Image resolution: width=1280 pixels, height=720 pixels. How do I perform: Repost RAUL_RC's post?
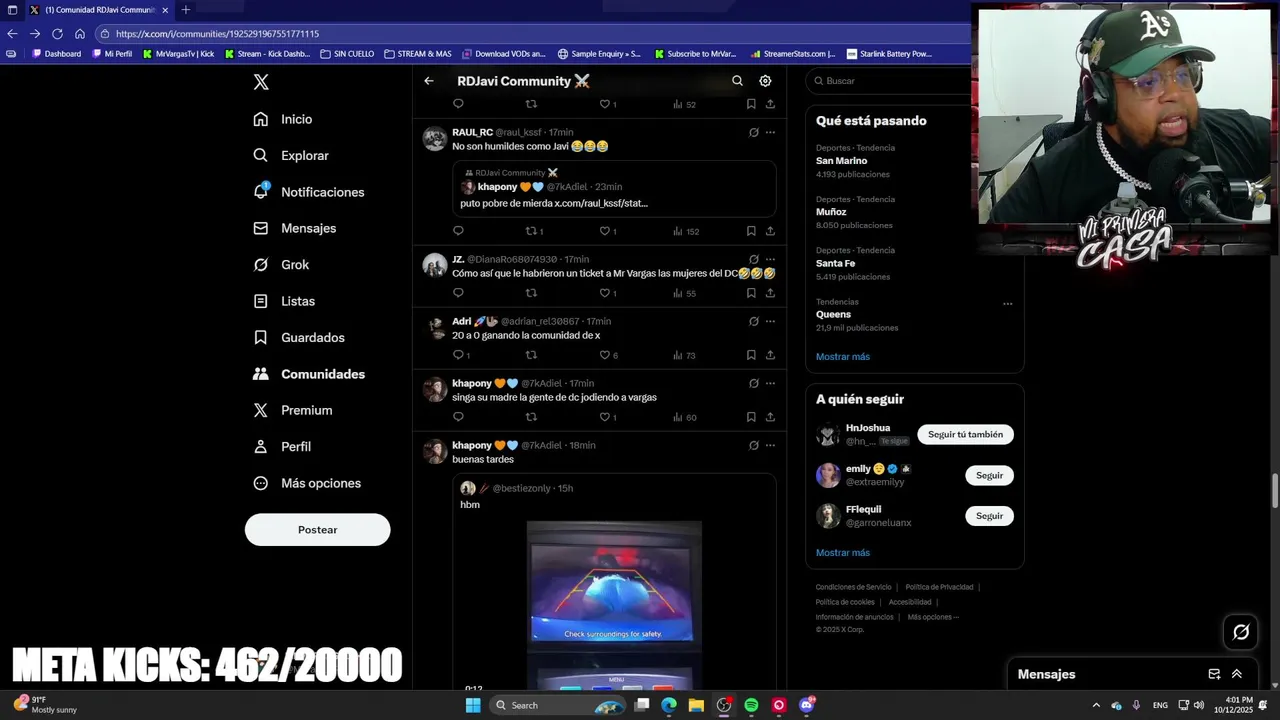pyautogui.click(x=534, y=231)
